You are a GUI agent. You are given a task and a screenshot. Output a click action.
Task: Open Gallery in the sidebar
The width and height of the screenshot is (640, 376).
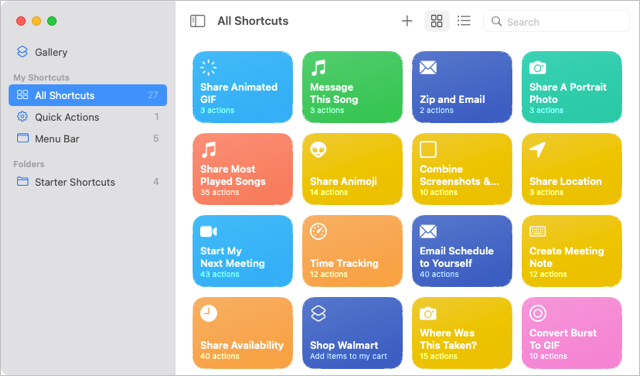[x=87, y=52]
